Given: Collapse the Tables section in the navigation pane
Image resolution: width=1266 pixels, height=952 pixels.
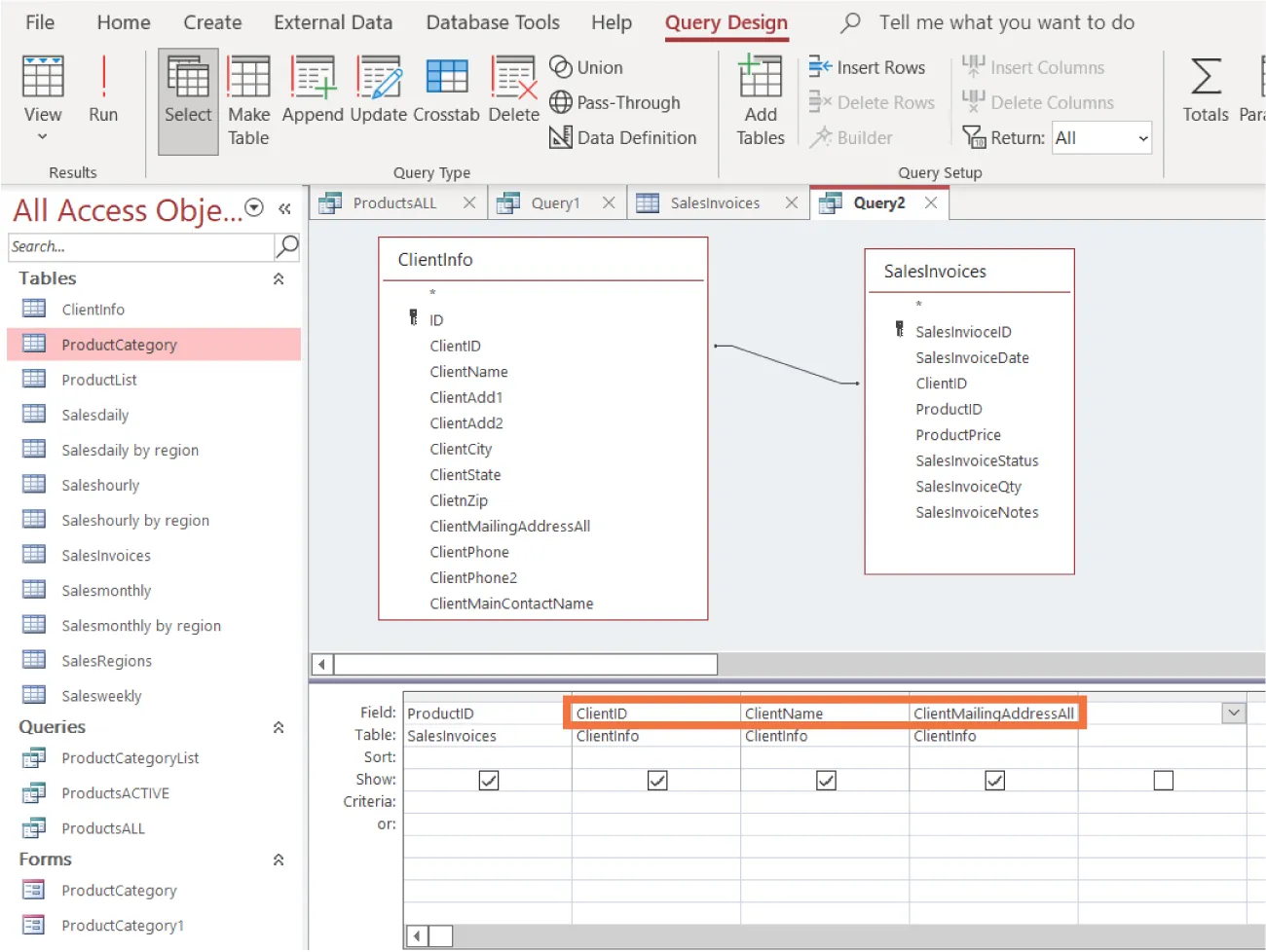Looking at the screenshot, I should pos(278,278).
